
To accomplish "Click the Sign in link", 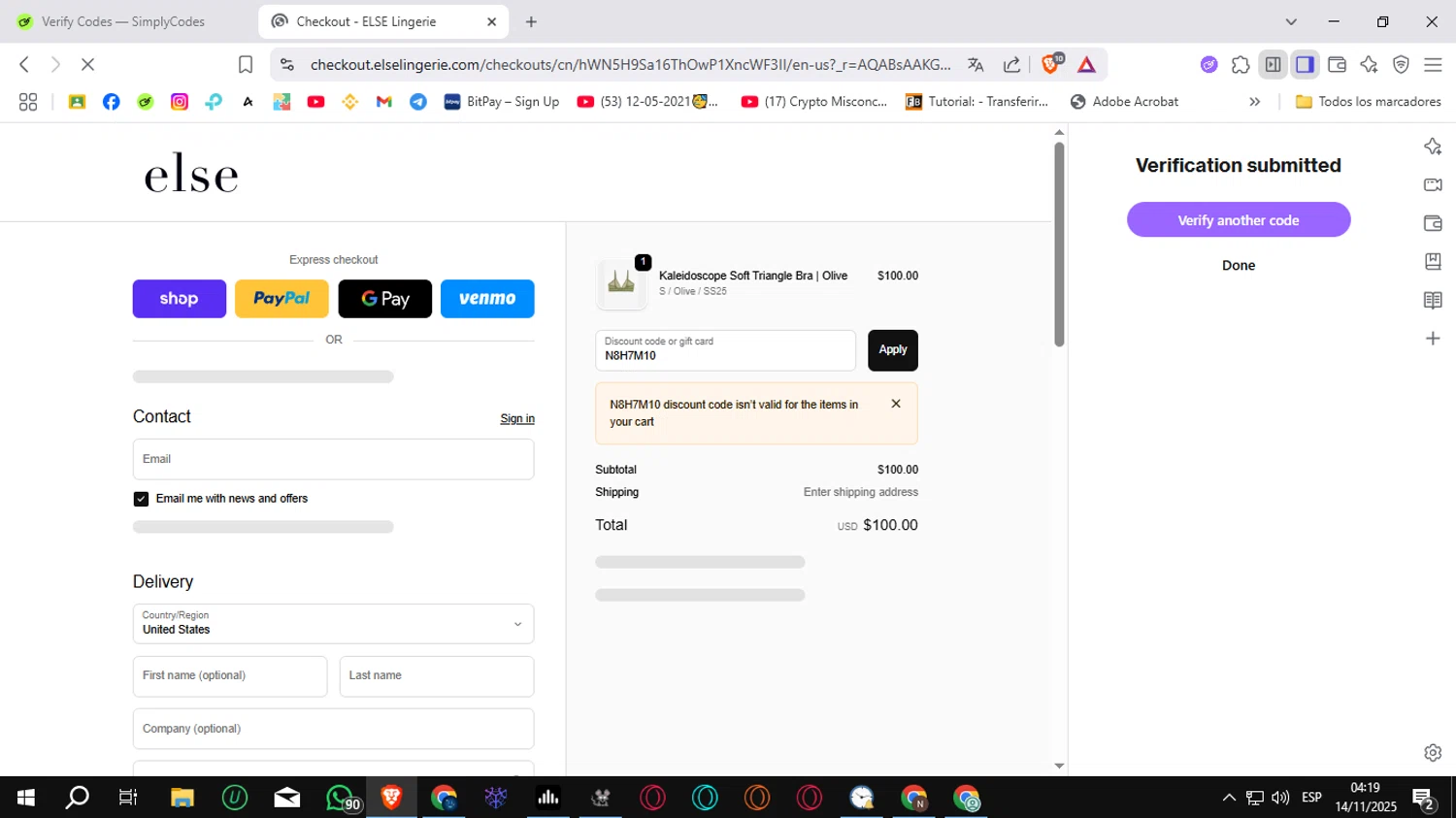I will (x=517, y=418).
